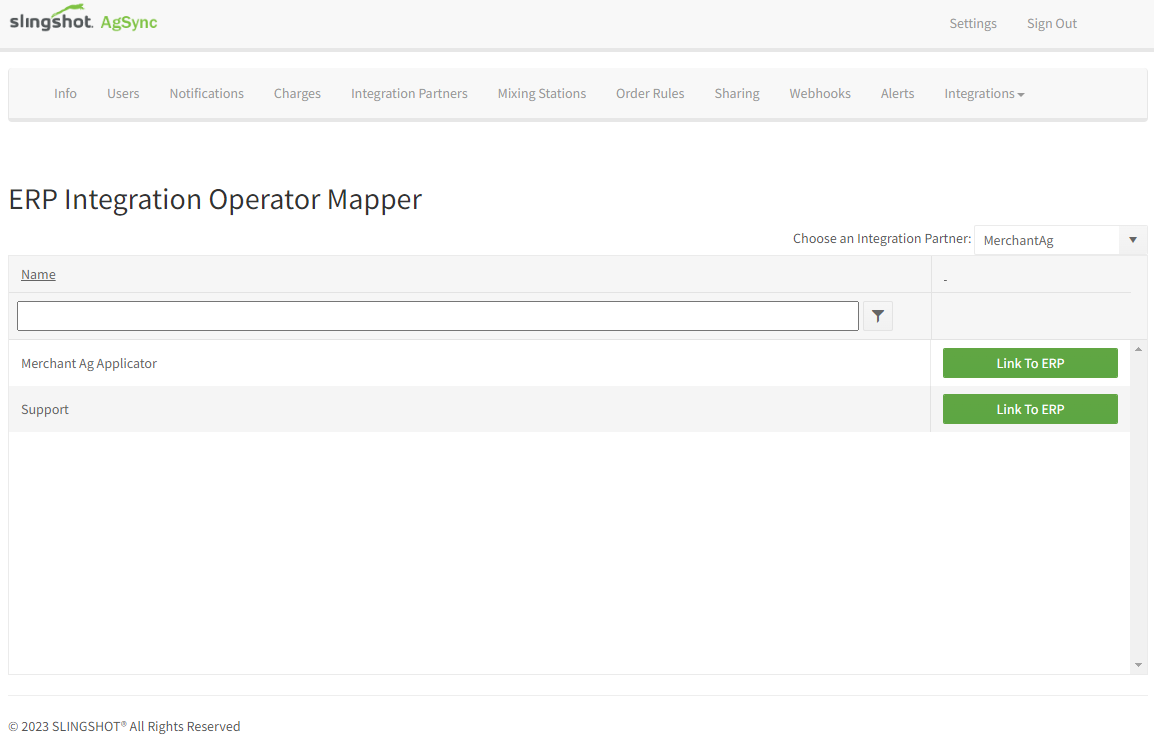
Task: Go to the Notifications tab
Action: click(206, 94)
